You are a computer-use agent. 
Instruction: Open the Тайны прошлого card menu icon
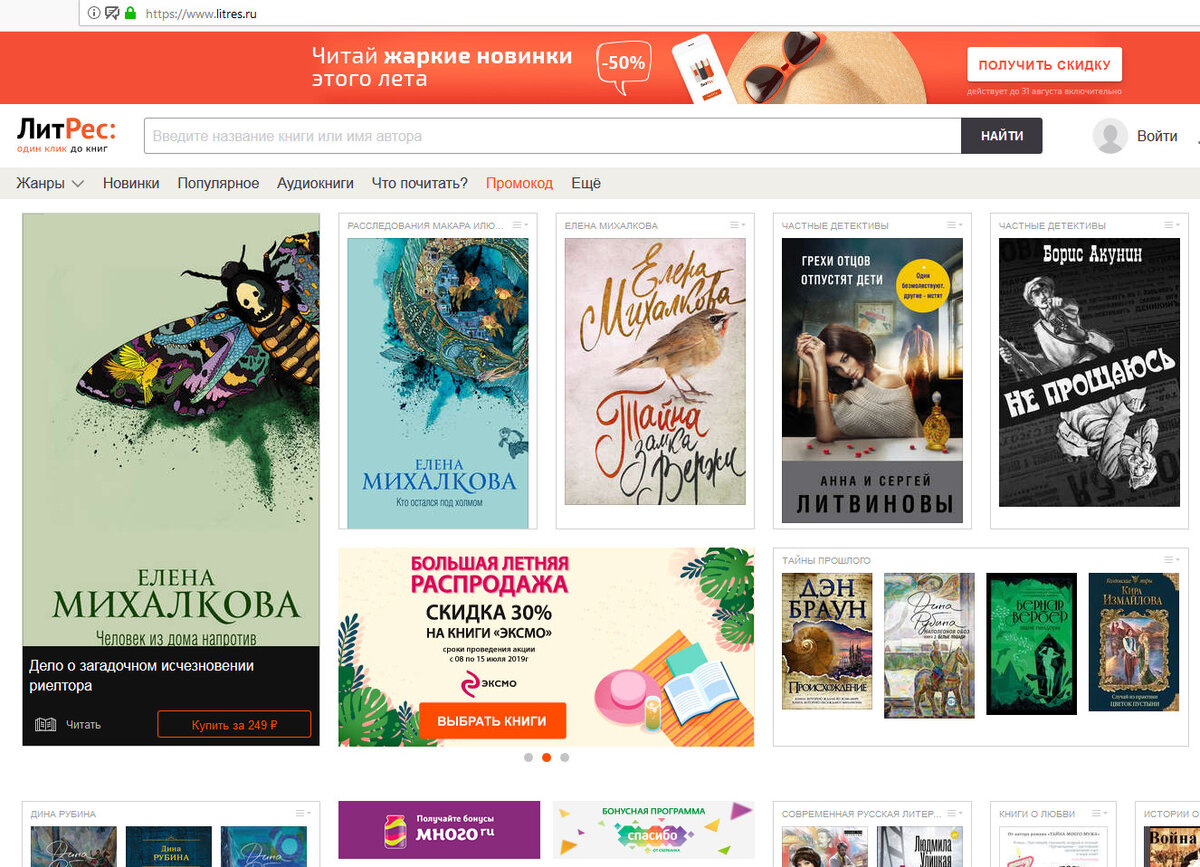[1171, 560]
